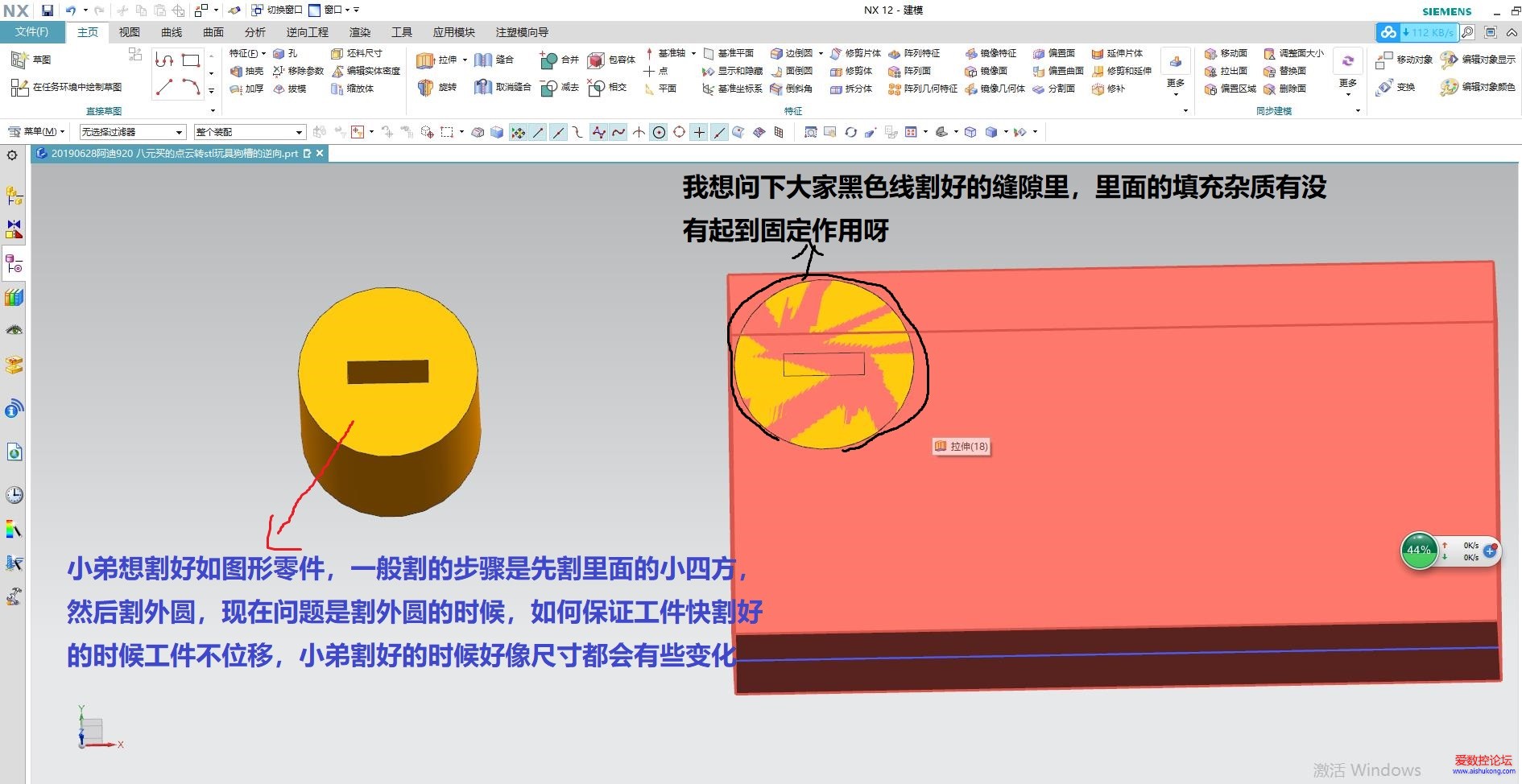Click the save icon in title bar

tap(48, 10)
